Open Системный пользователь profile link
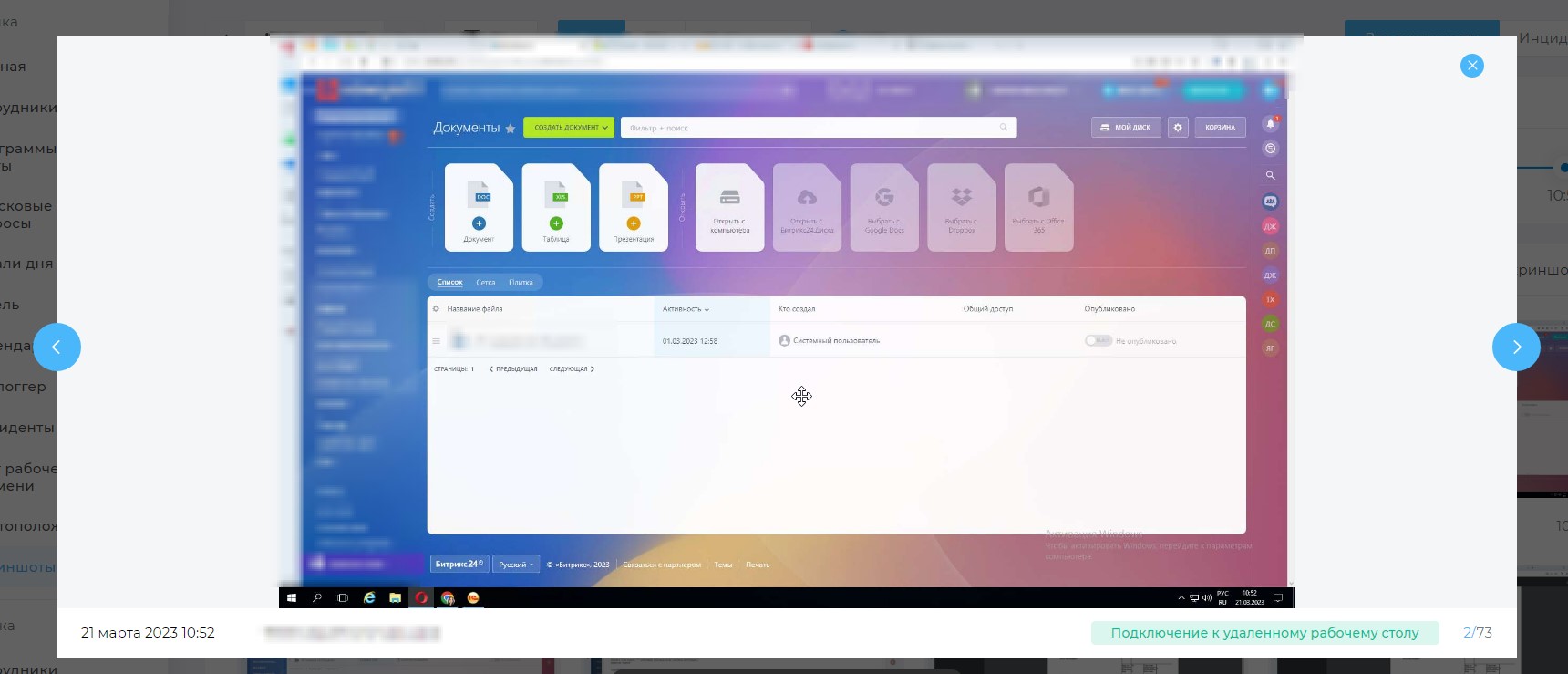This screenshot has width=1568, height=674. [836, 341]
